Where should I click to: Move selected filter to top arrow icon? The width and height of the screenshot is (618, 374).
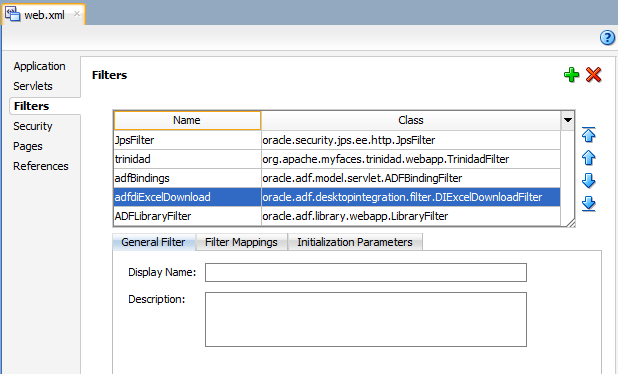(x=588, y=135)
